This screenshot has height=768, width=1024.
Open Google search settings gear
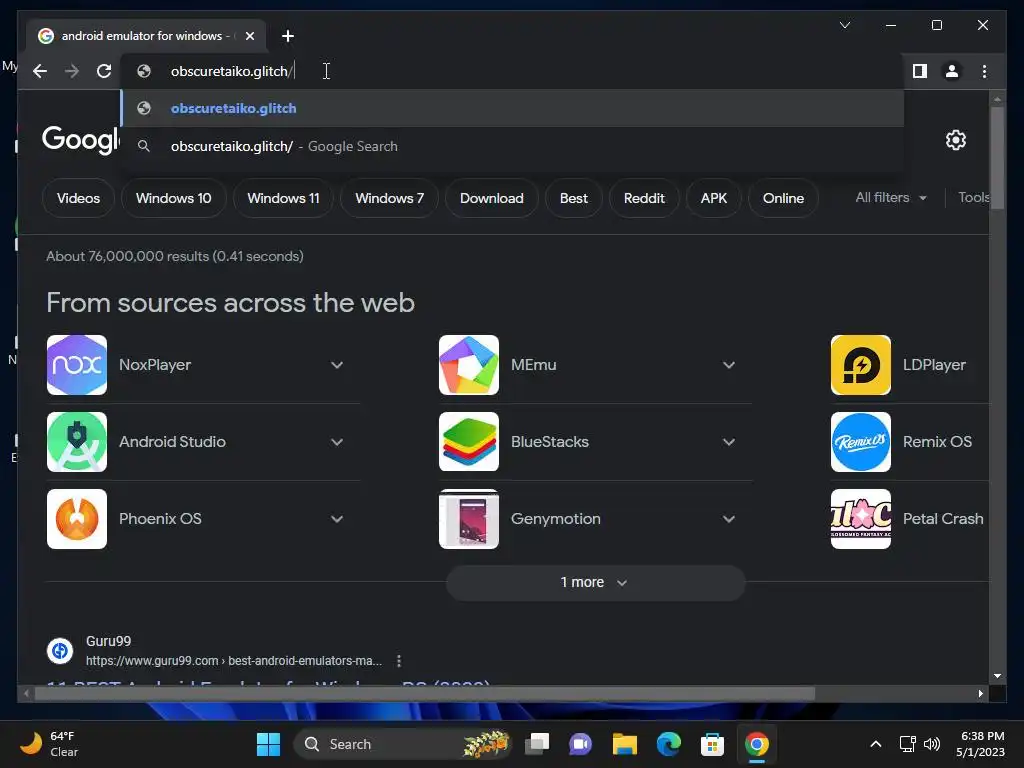[x=955, y=140]
